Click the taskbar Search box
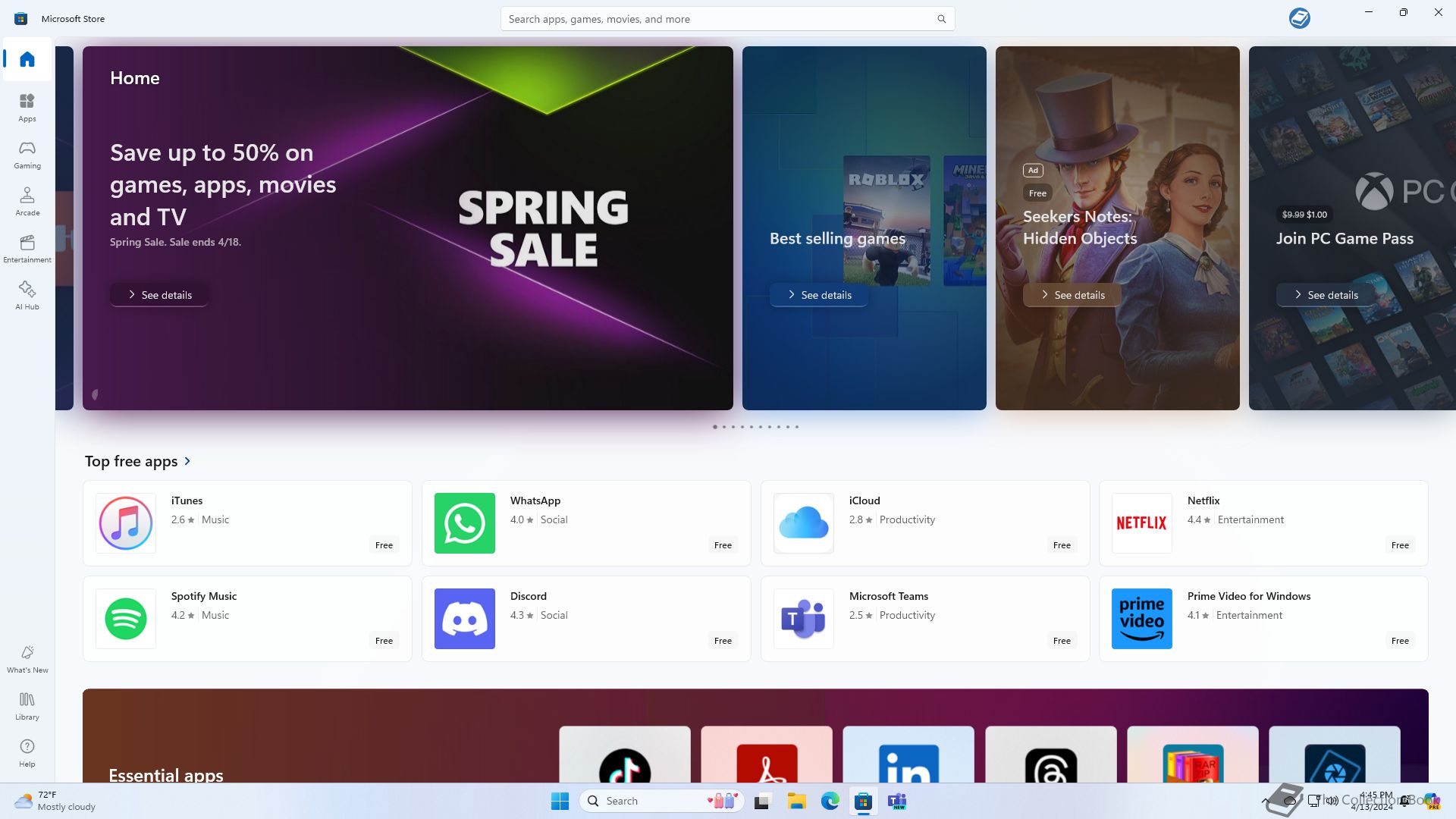The height and width of the screenshot is (819, 1456). point(661,801)
